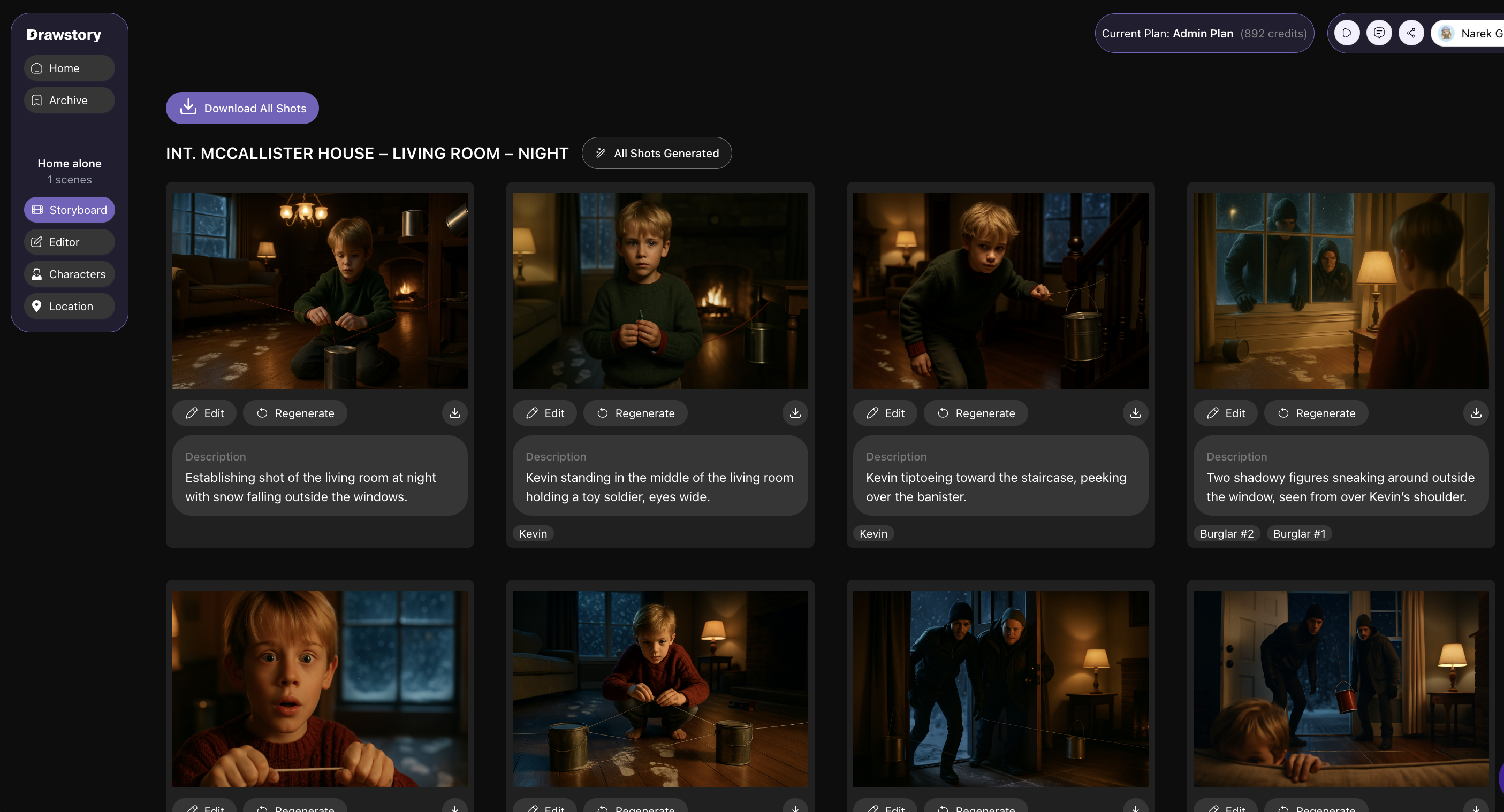Viewport: 1504px width, 812px height.
Task: Download the shadowy figures window shot
Action: click(1476, 413)
